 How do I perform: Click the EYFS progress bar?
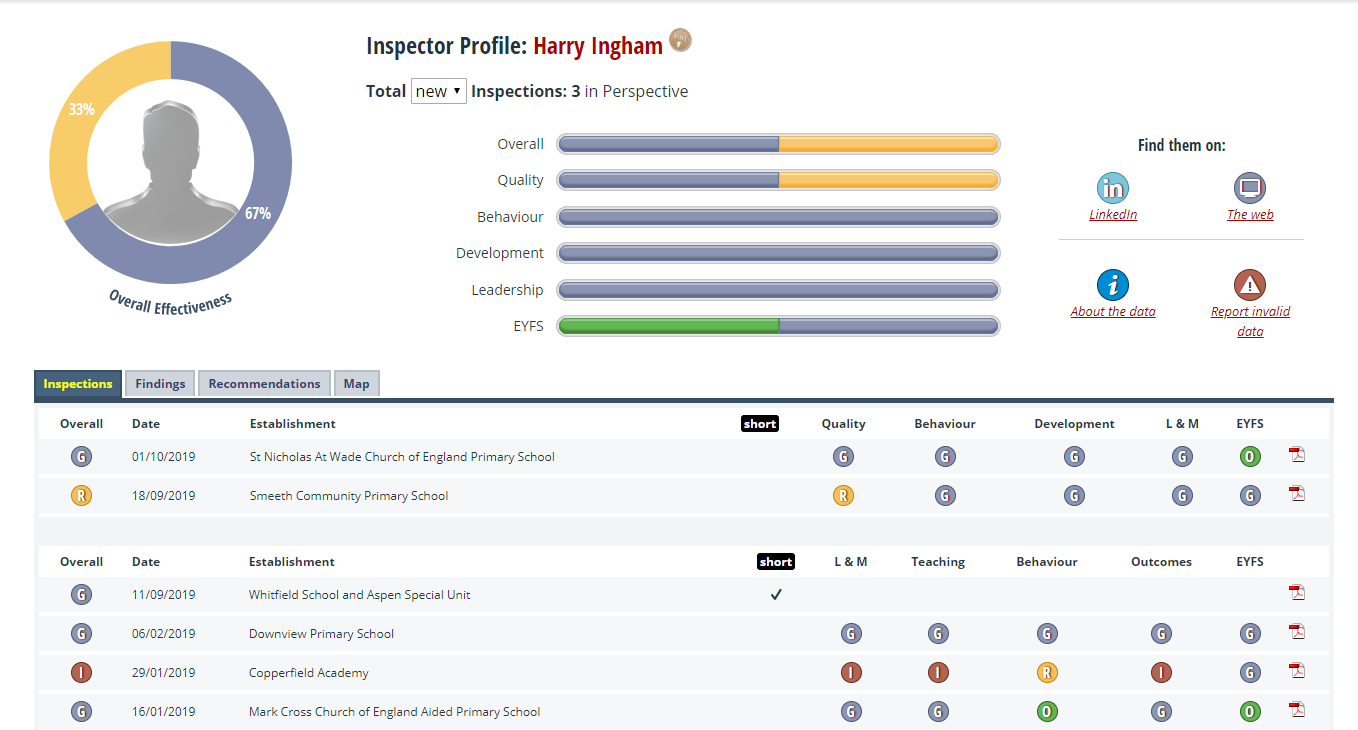point(778,326)
